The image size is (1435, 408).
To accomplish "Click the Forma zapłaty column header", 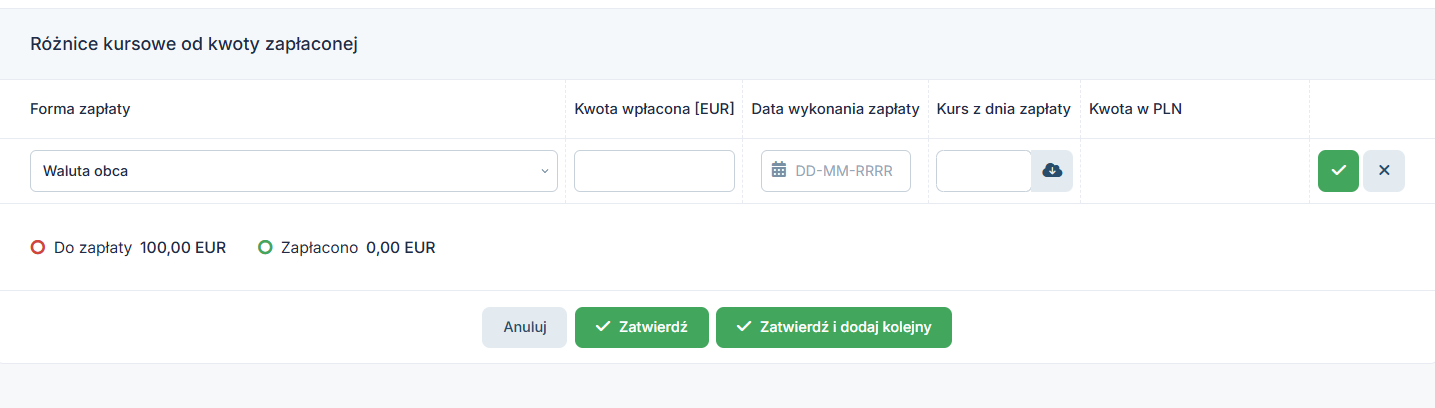I will tap(81, 109).
